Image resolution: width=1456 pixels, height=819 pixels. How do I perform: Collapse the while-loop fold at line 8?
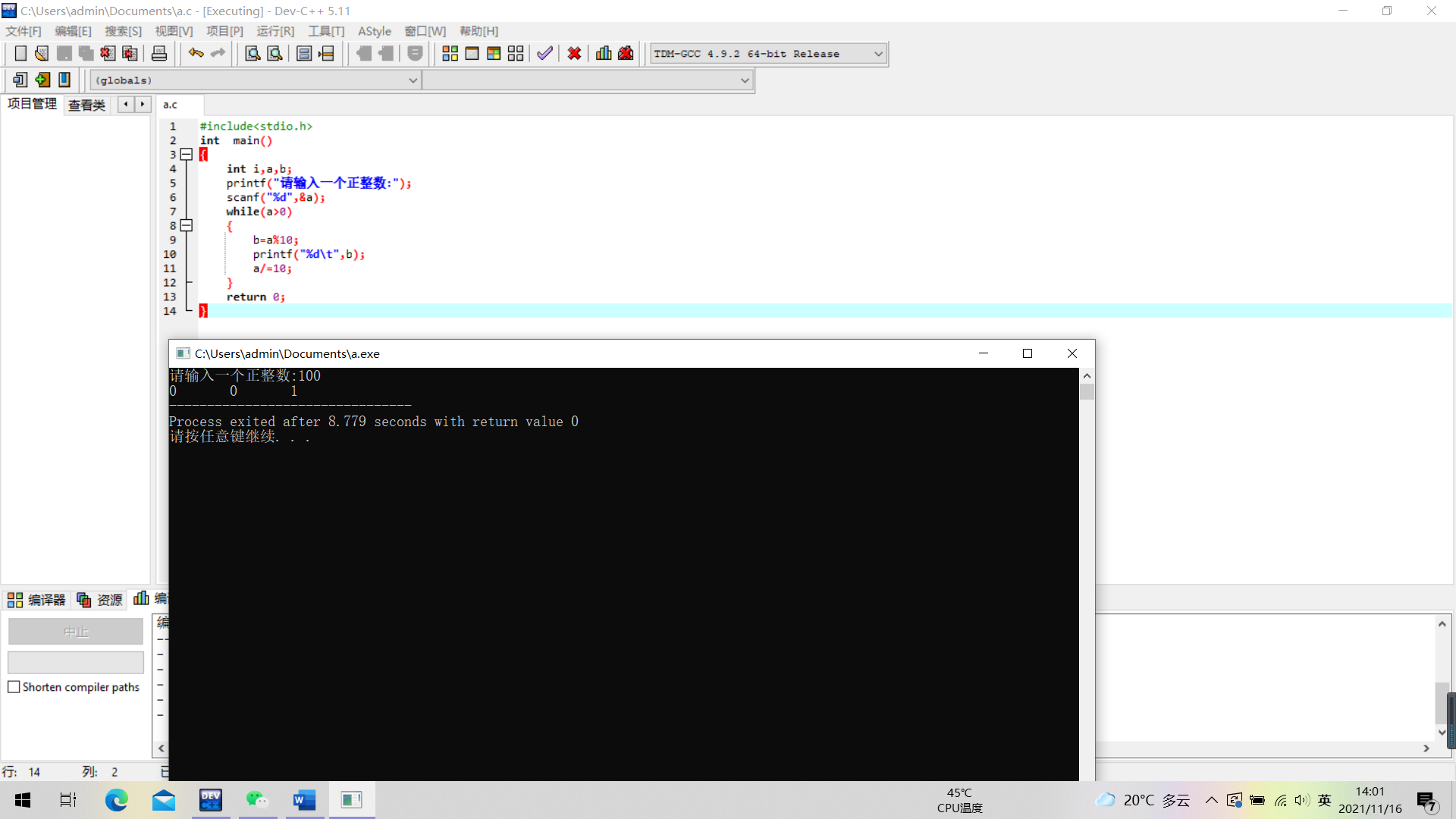[x=187, y=226]
